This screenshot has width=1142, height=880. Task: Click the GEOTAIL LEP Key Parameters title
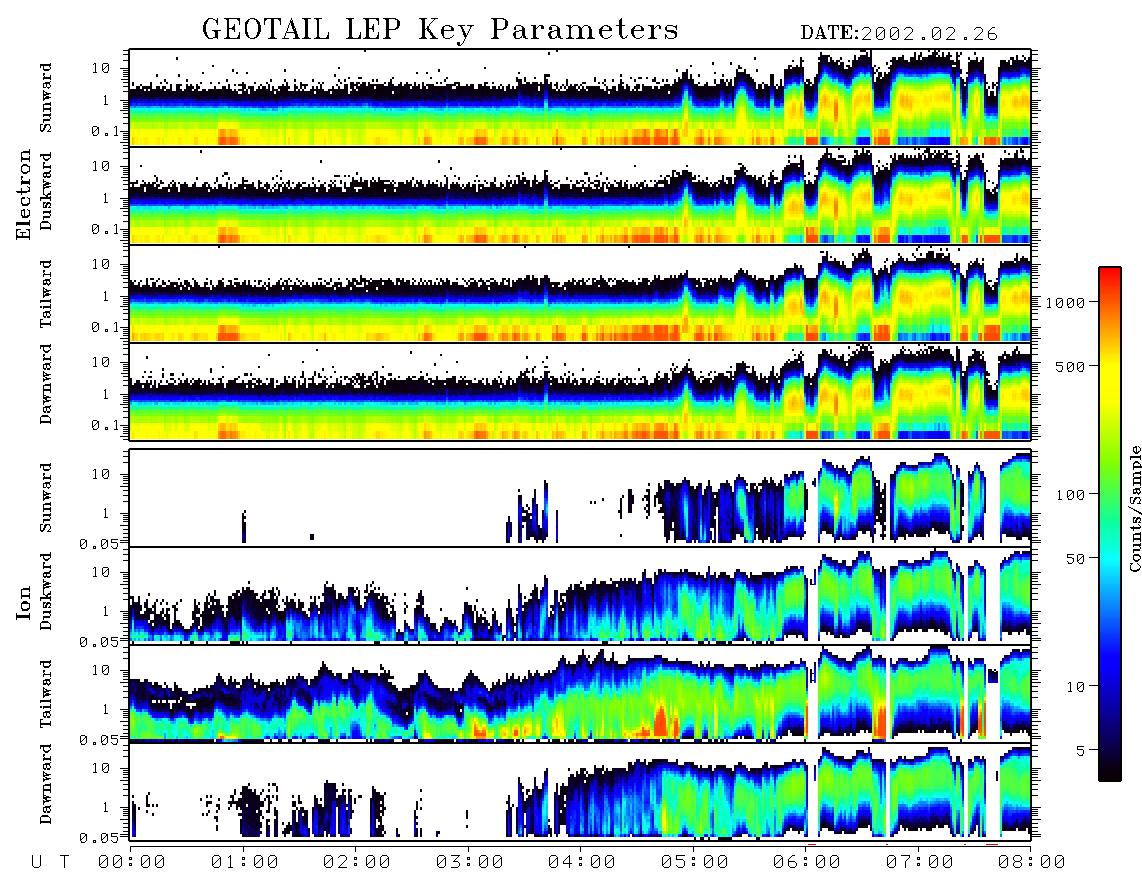[440, 31]
